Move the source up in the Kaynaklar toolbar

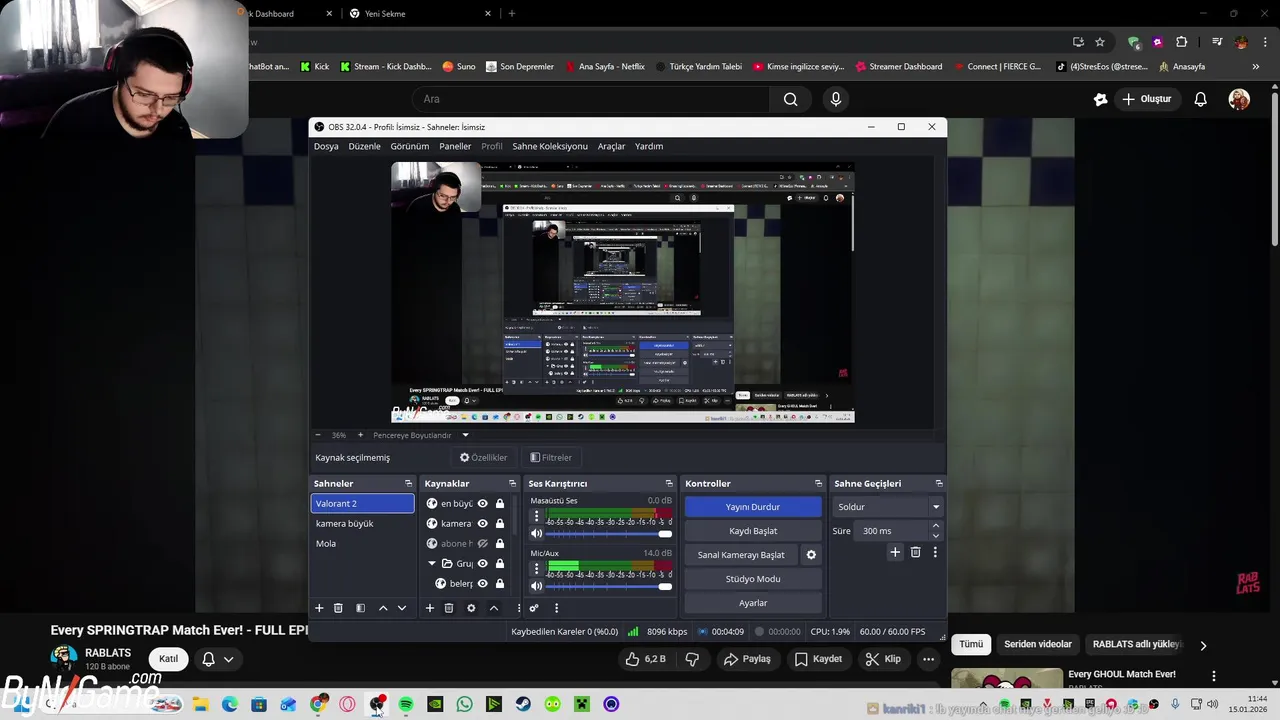493,608
